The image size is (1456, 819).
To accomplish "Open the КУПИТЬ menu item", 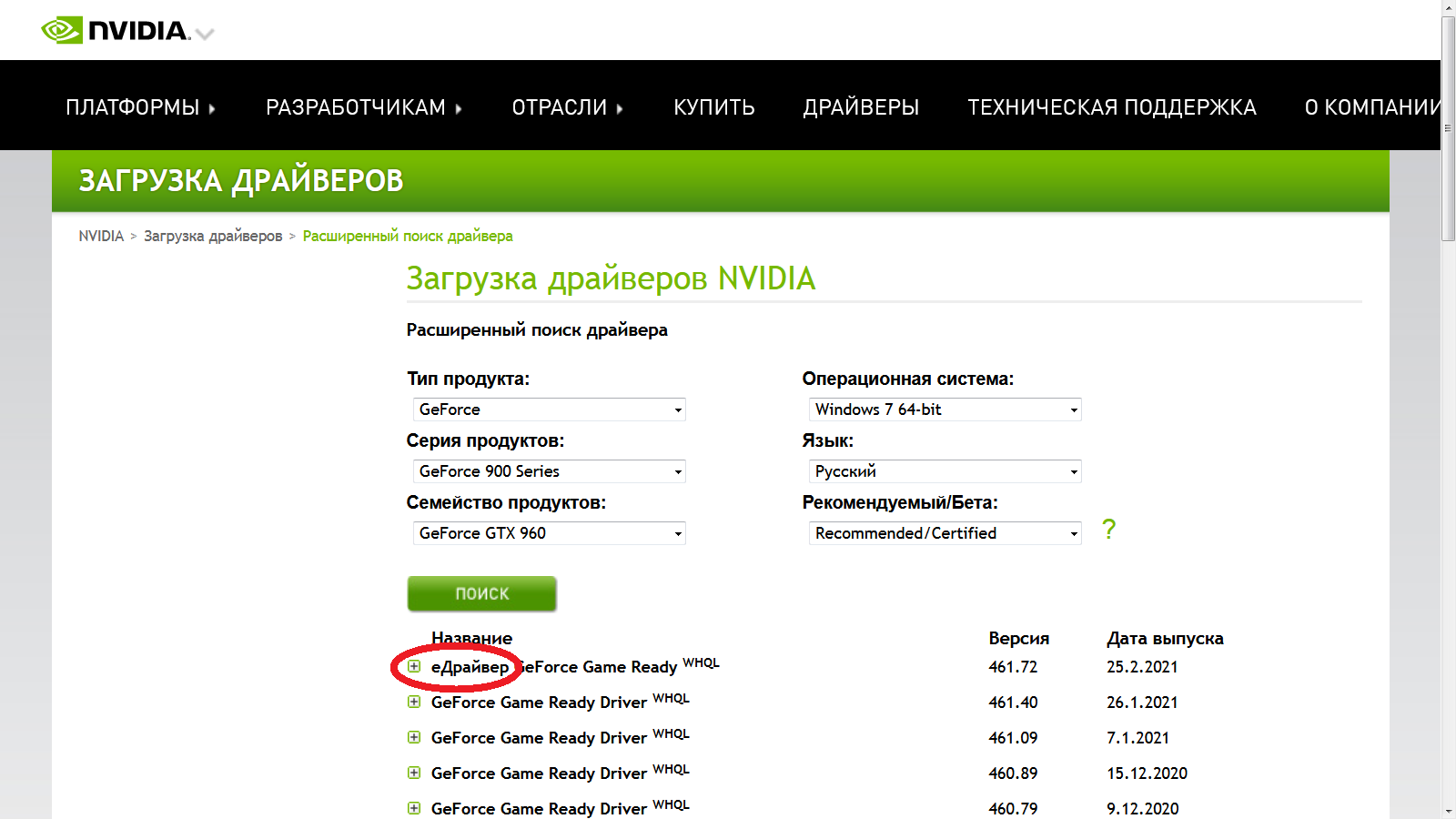I will (713, 106).
